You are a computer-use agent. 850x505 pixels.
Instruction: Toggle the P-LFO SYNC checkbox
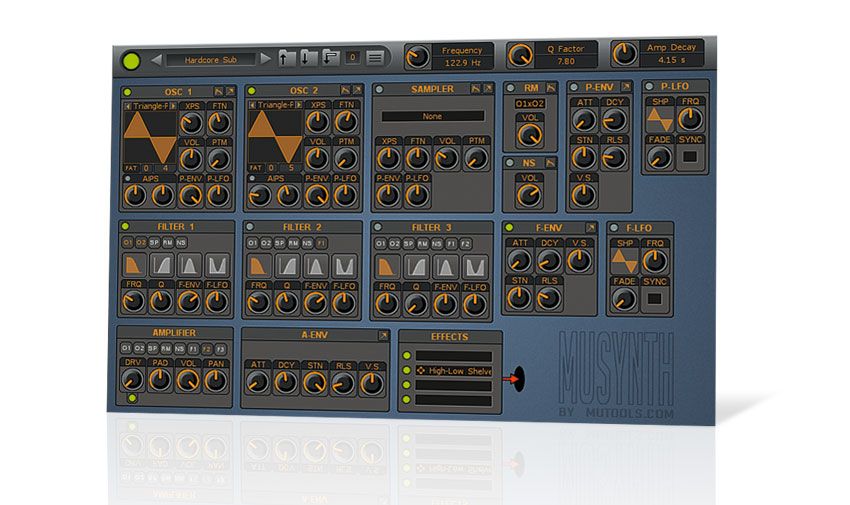coord(690,157)
